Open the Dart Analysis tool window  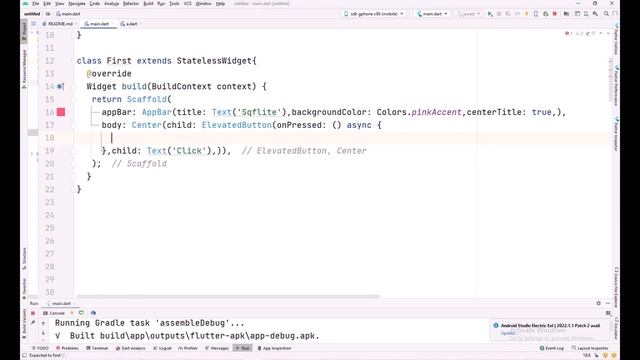[131, 348]
